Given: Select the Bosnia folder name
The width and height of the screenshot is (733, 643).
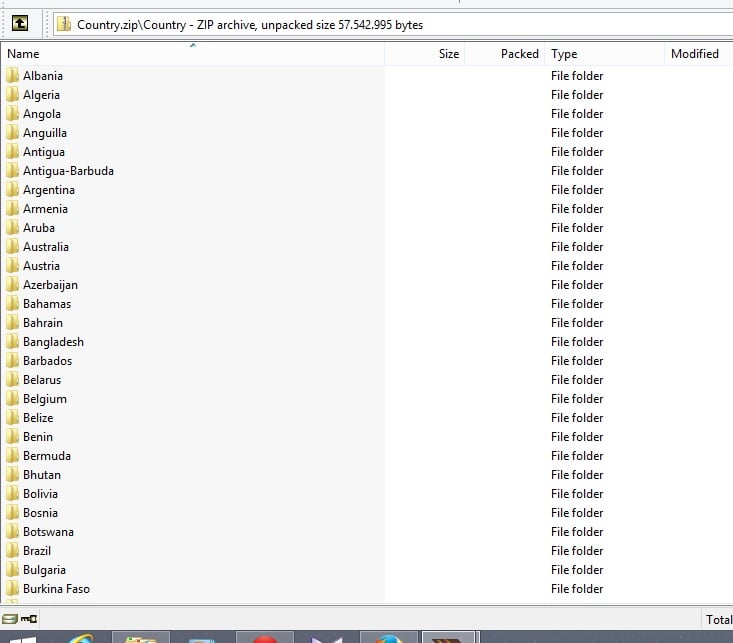Looking at the screenshot, I should click(40, 513).
